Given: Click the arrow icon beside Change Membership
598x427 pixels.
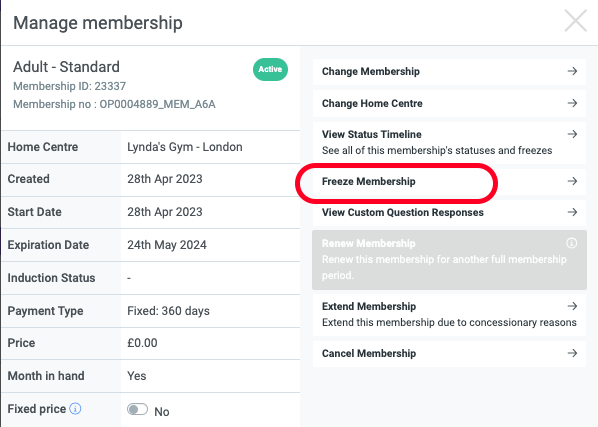Looking at the screenshot, I should [572, 71].
